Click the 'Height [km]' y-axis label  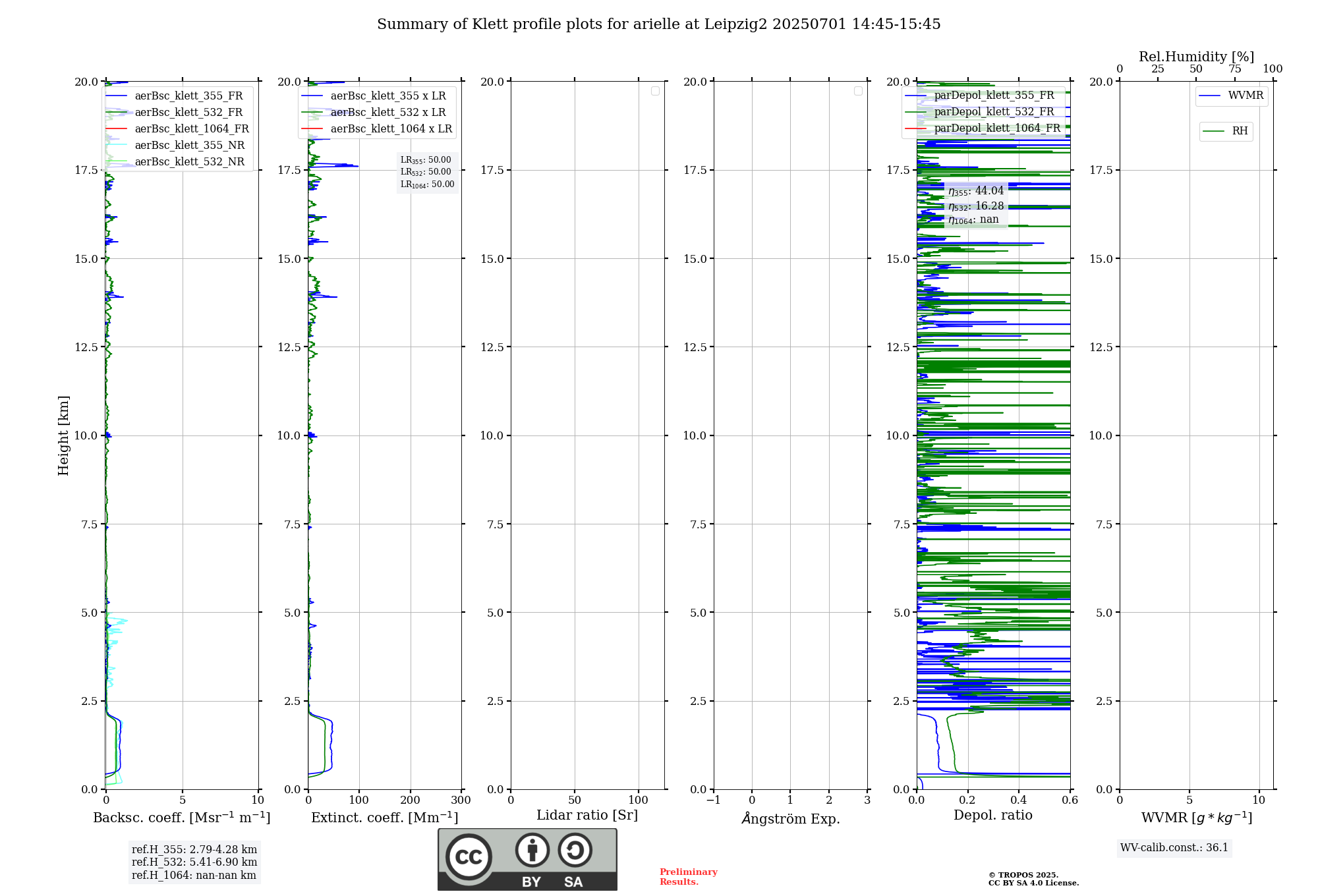(x=63, y=435)
